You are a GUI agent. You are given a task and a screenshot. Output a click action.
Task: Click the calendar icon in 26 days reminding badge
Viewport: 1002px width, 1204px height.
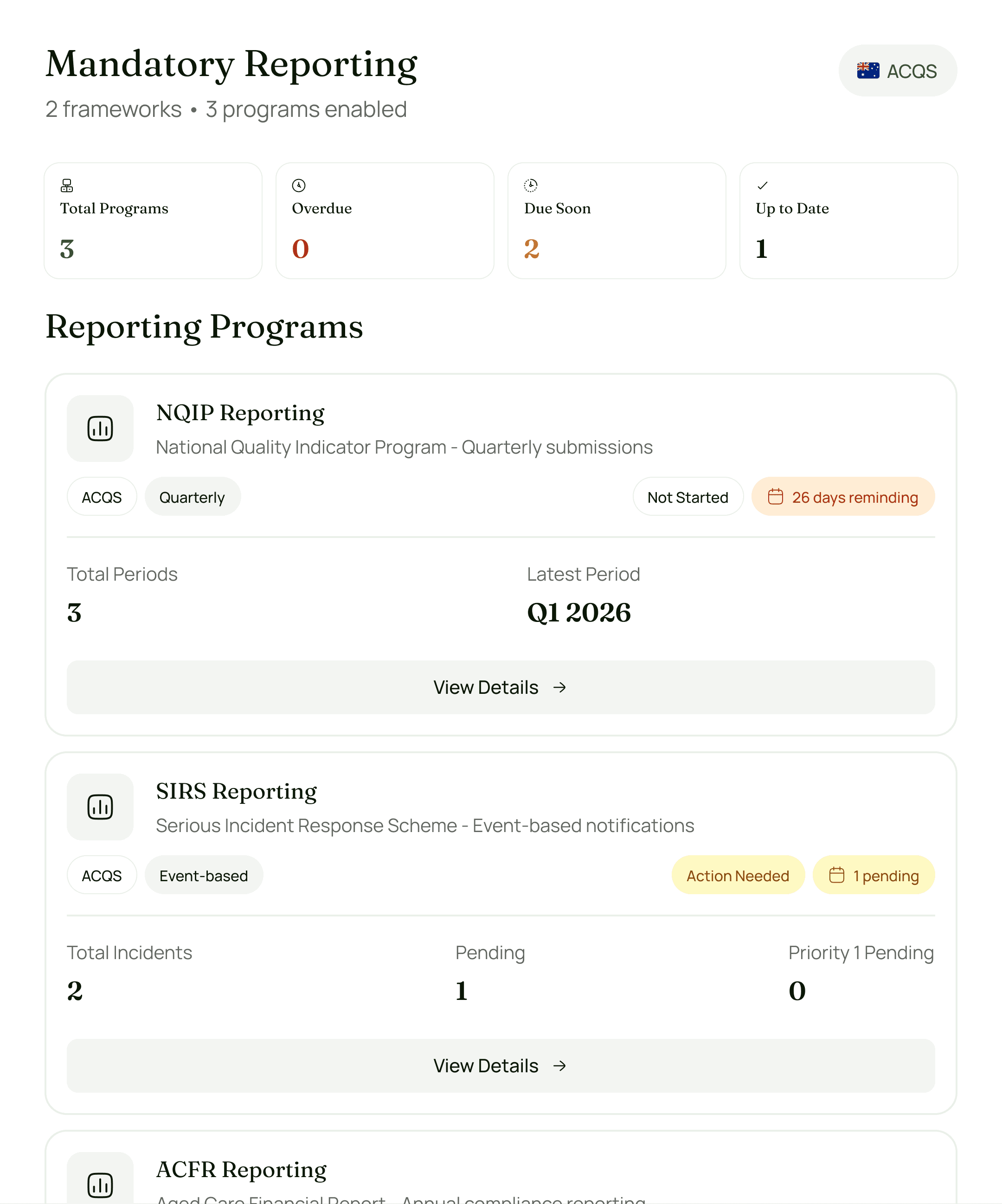[777, 497]
